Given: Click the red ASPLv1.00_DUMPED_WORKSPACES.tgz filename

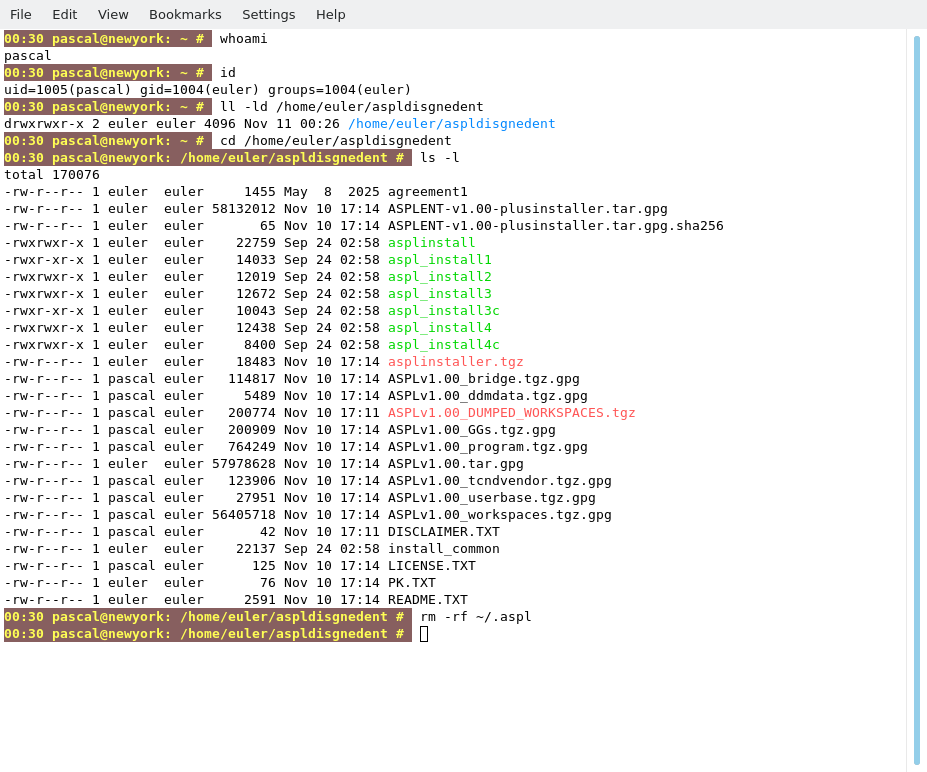Looking at the screenshot, I should pos(511,413).
